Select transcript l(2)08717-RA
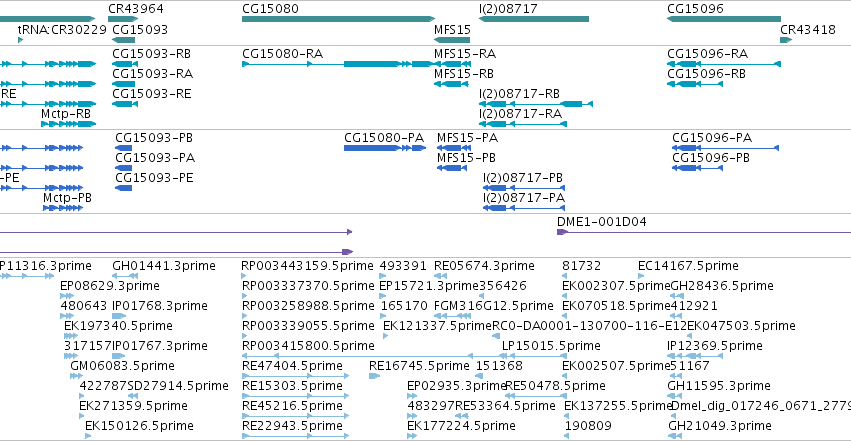Screen dimensions: 851x441 (520, 114)
